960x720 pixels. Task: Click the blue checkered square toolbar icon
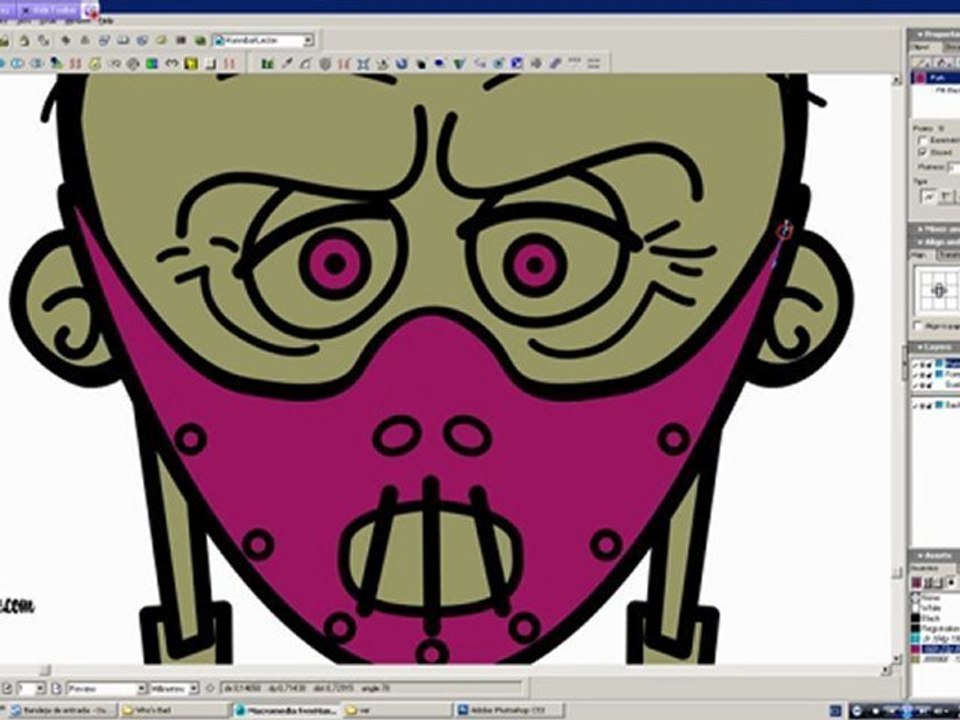coord(517,63)
